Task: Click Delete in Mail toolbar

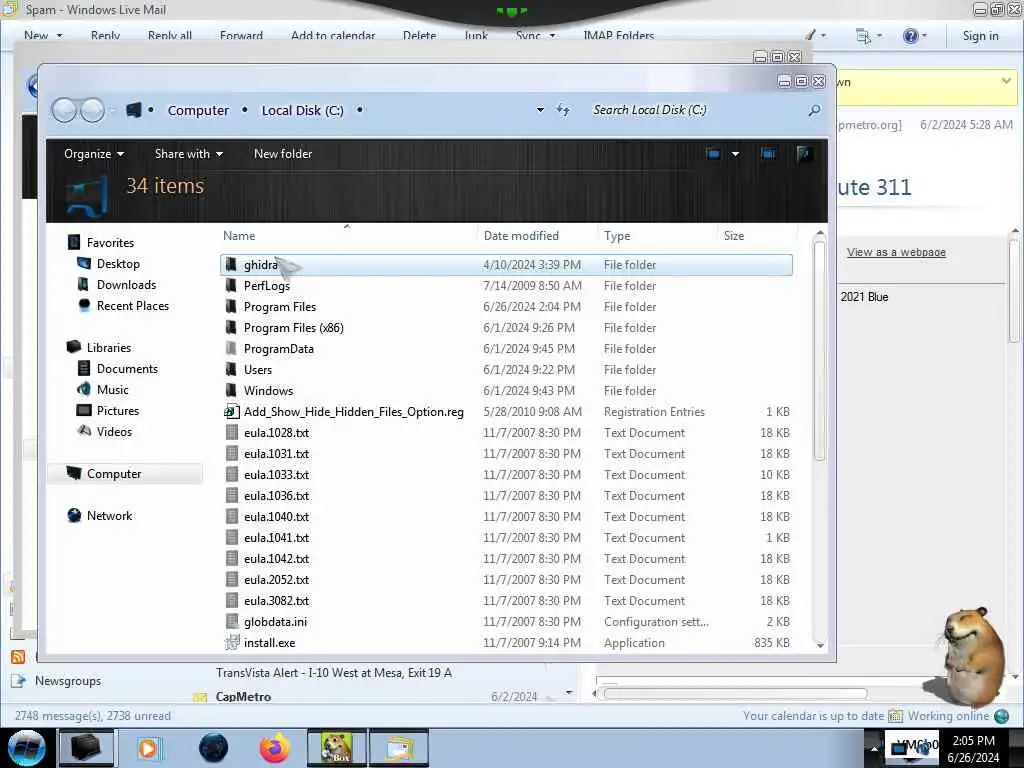Action: 419,35
